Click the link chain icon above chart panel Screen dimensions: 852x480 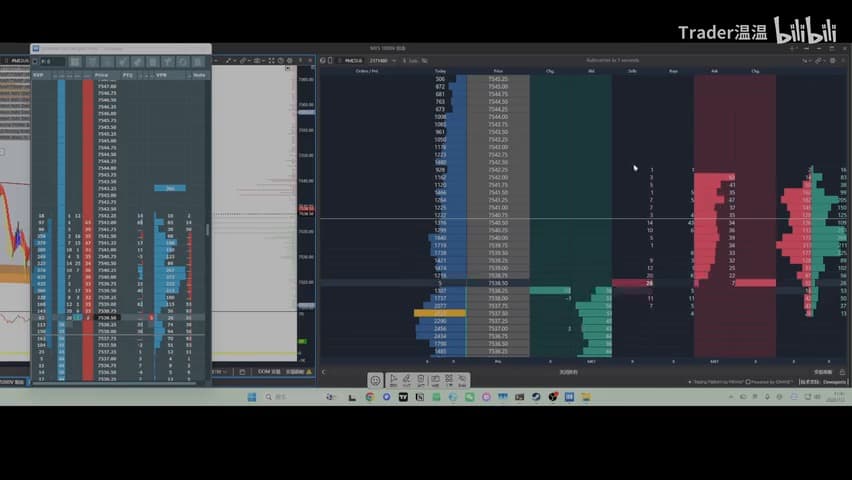tap(243, 60)
